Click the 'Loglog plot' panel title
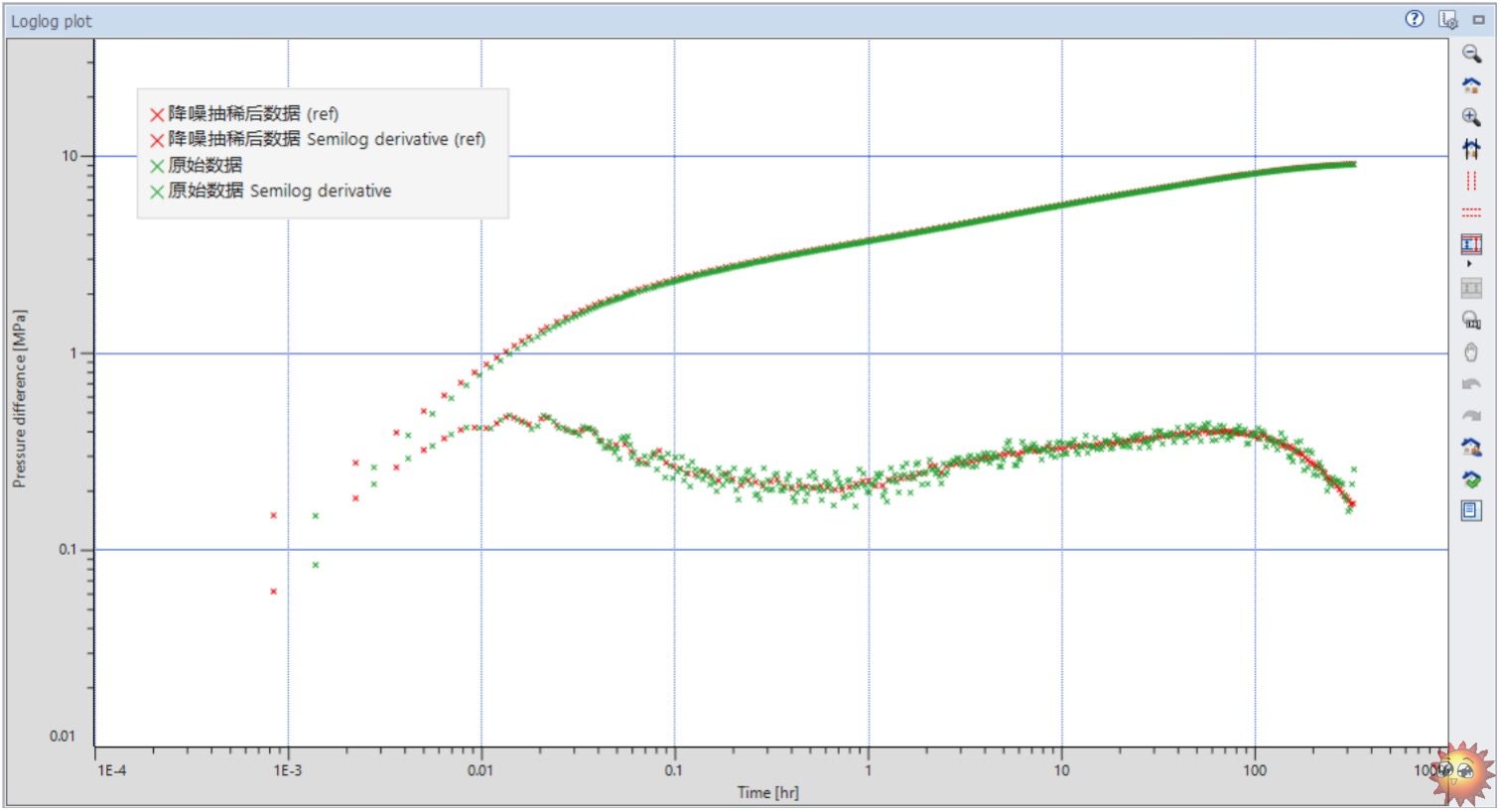The height and width of the screenshot is (812, 1501). 51,21
